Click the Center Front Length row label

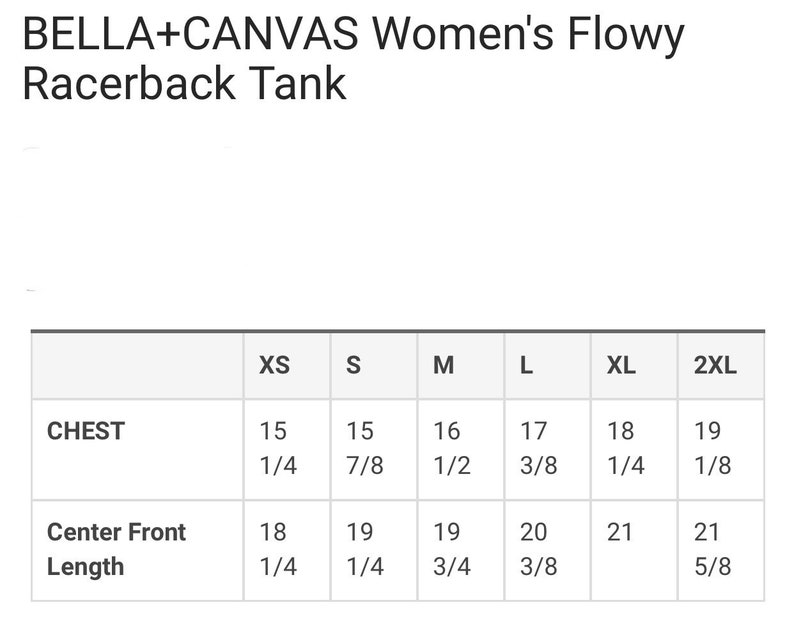coord(116,549)
